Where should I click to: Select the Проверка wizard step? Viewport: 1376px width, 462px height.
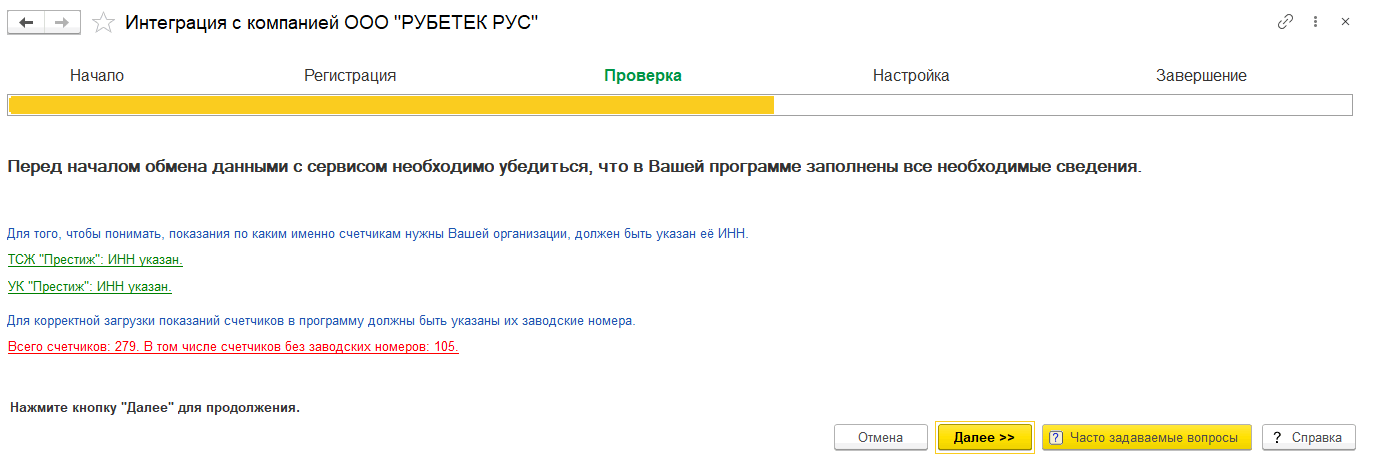tap(643, 76)
